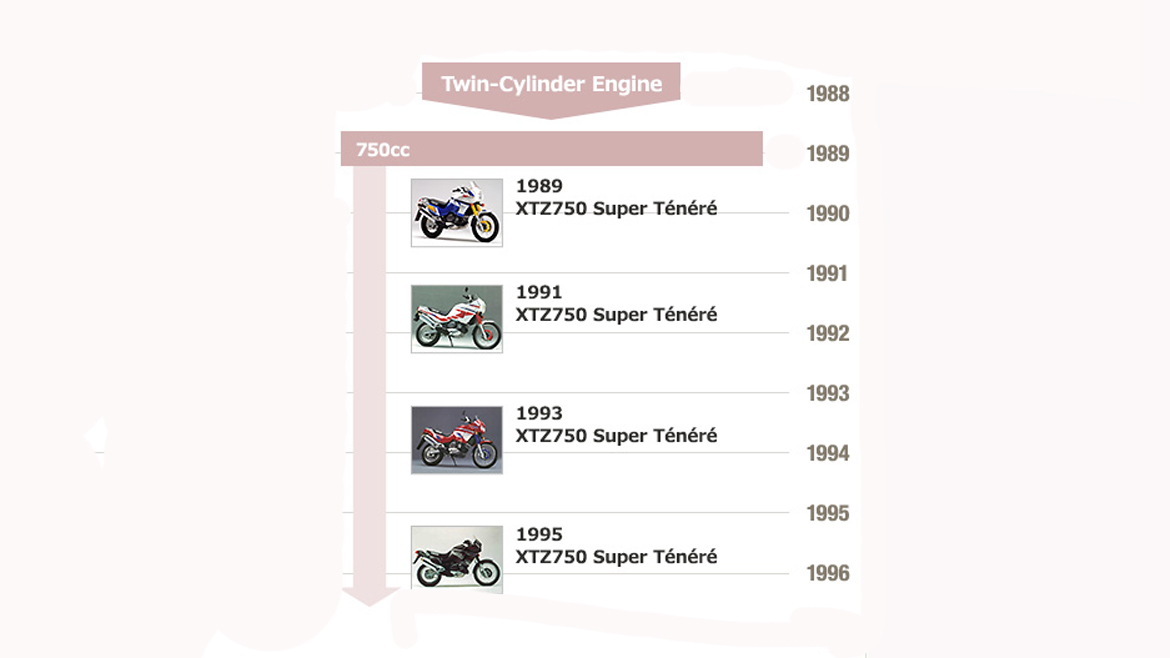Open the 1991 XTZ750 motorcycle thumbnail

(457, 319)
